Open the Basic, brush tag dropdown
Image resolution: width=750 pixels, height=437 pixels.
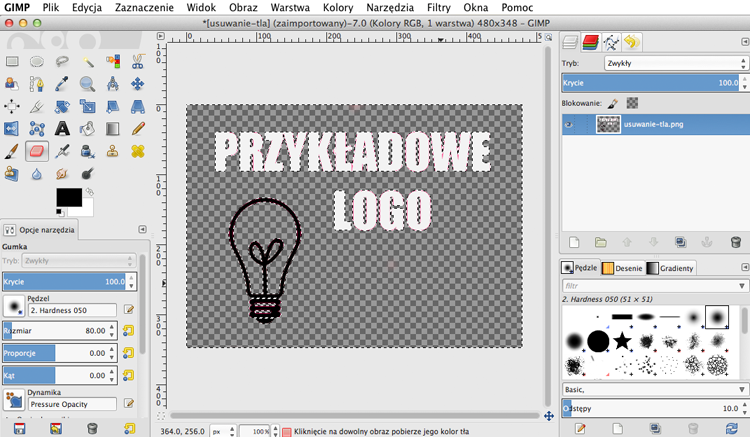(x=654, y=390)
